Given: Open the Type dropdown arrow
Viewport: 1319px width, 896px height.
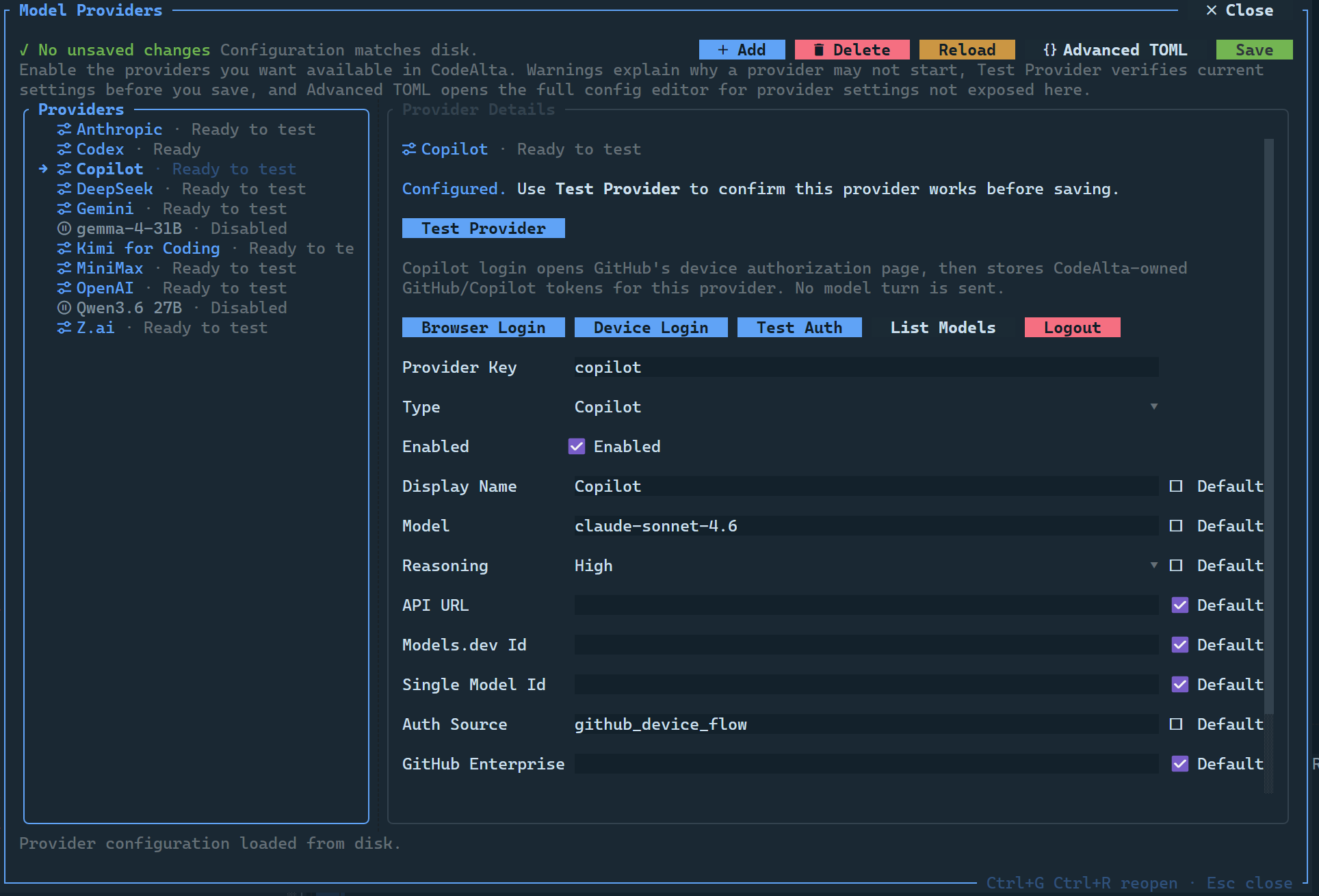Looking at the screenshot, I should 1154,407.
